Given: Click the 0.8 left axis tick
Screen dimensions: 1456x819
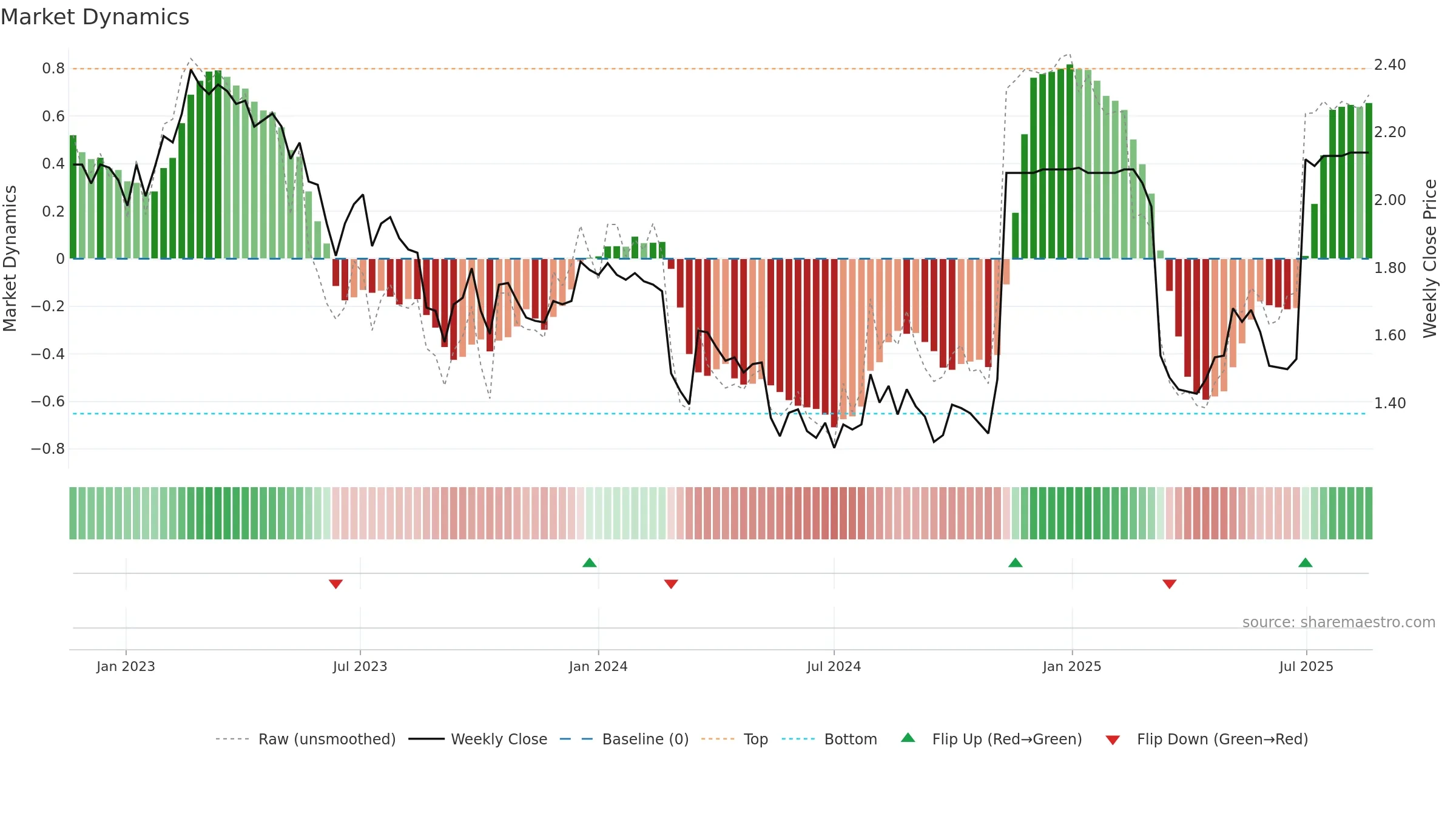Looking at the screenshot, I should pos(53,69).
